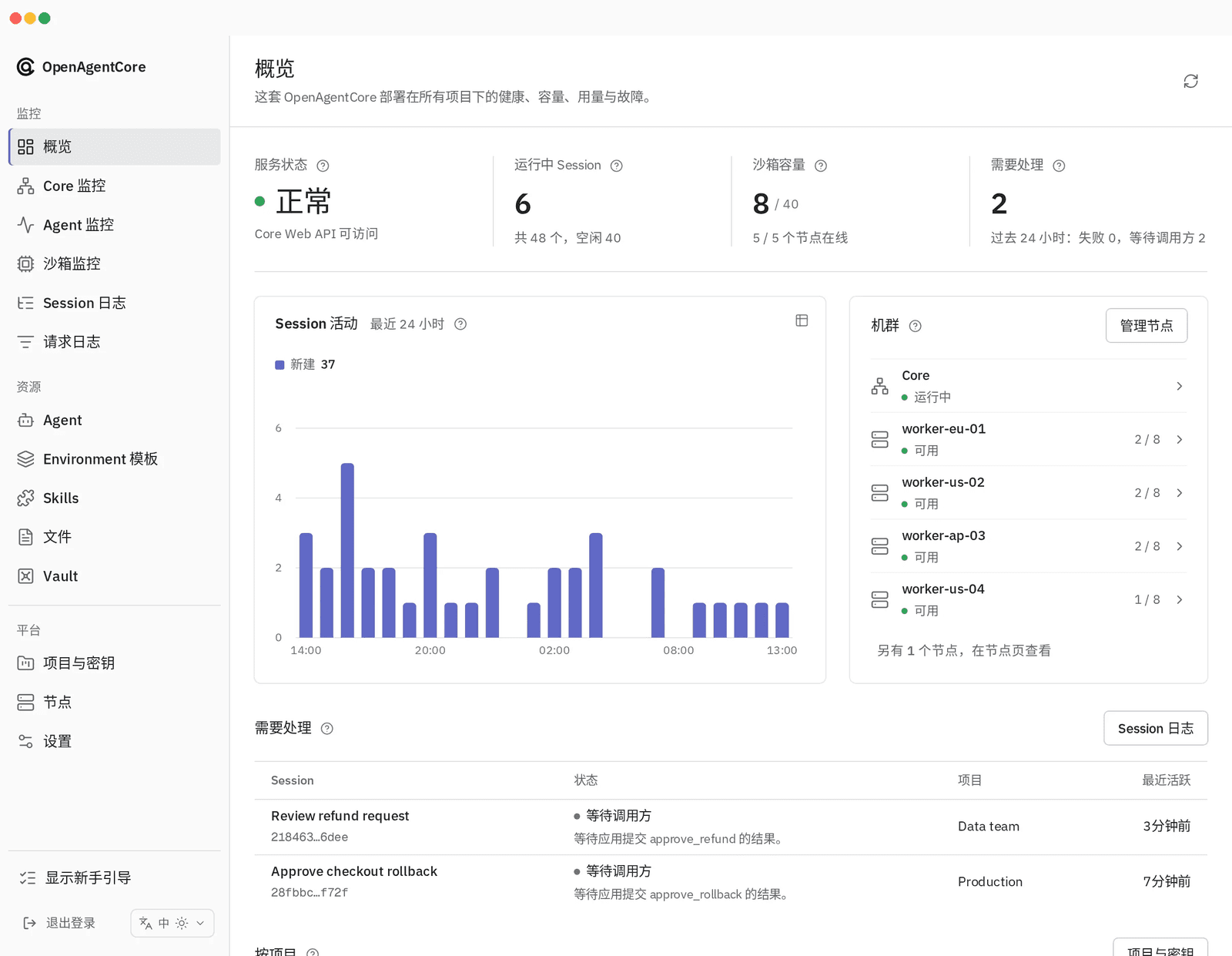Click help icon beside 需要处理 table heading
The width and height of the screenshot is (1232, 956).
[327, 729]
